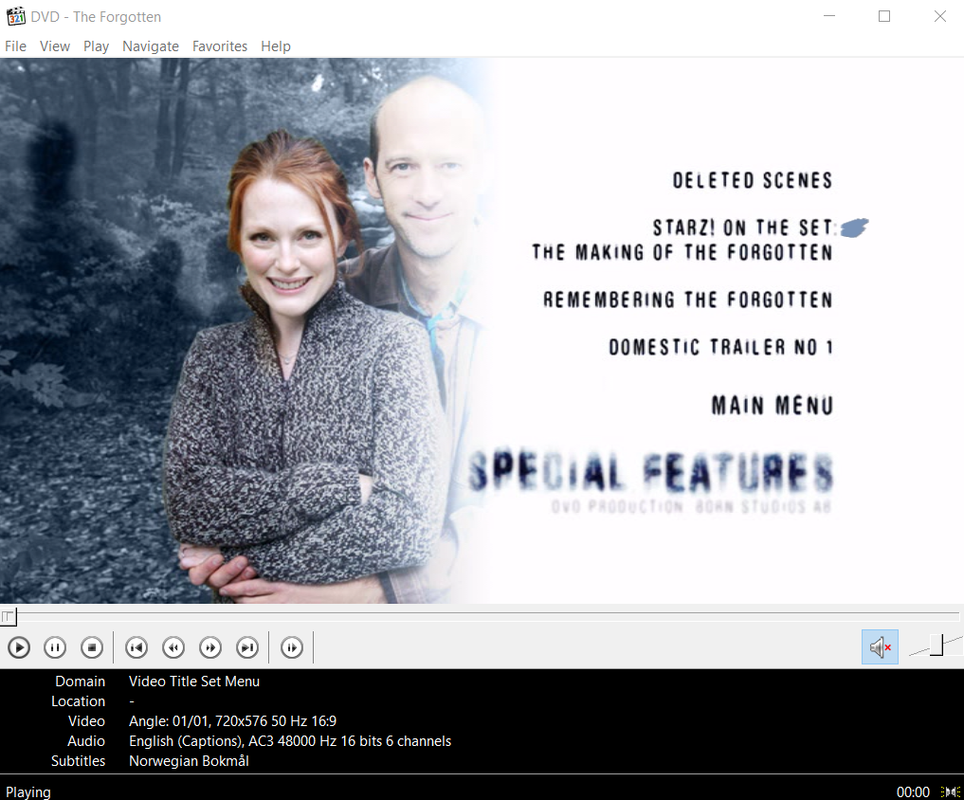Open the Help menu
The height and width of the screenshot is (800, 964).
coord(275,46)
